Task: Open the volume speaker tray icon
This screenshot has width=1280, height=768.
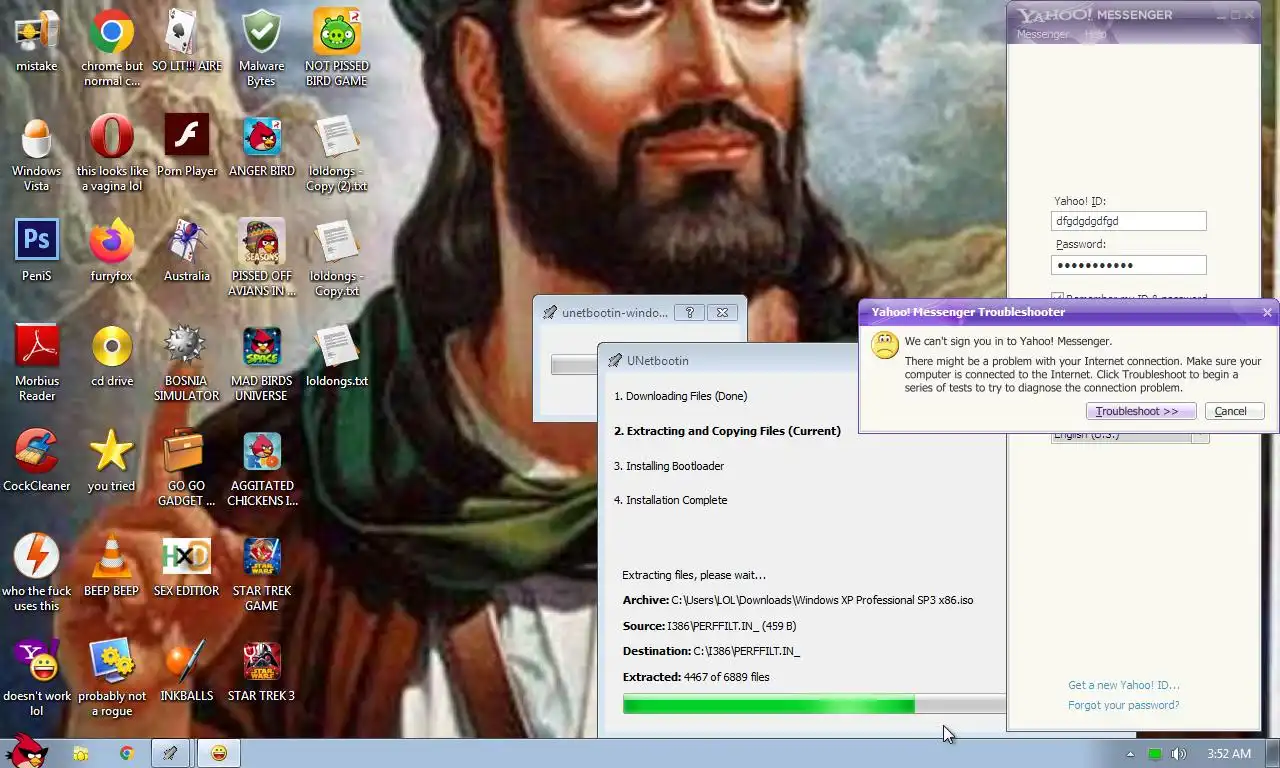Action: click(1179, 754)
